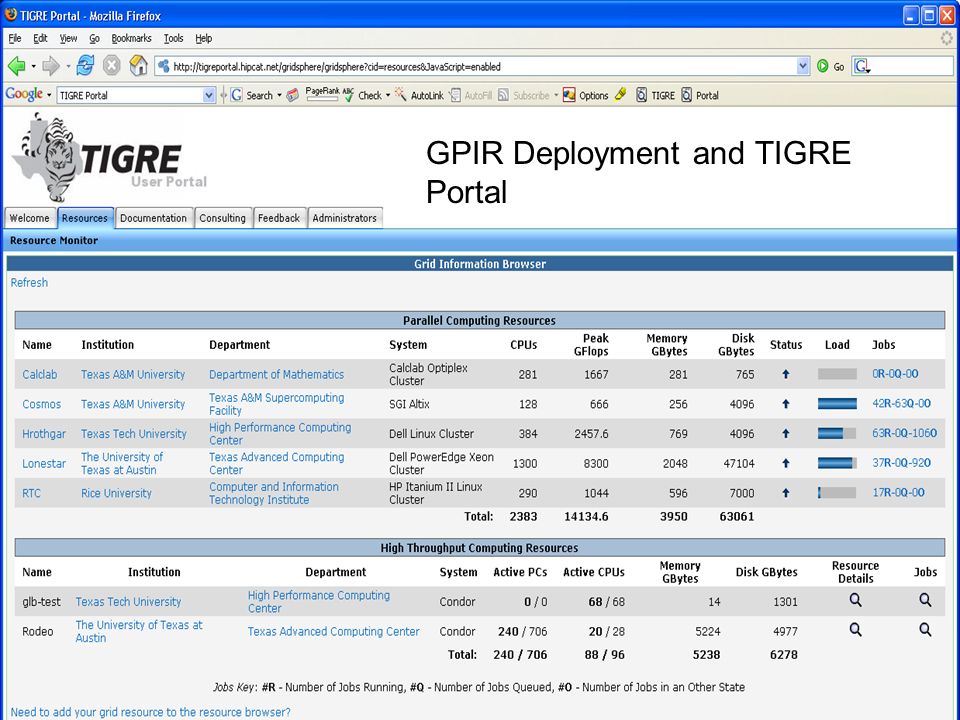Open the Edit menu

tap(40, 39)
